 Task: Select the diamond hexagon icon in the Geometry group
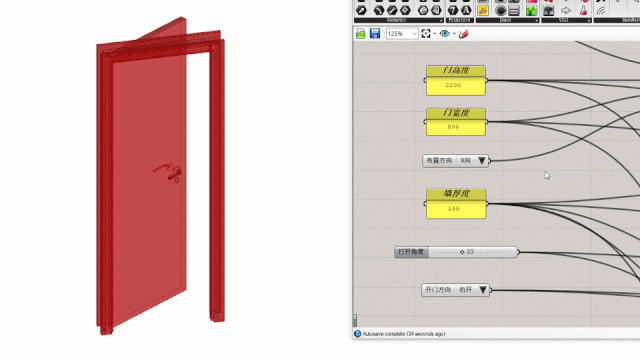point(405,10)
